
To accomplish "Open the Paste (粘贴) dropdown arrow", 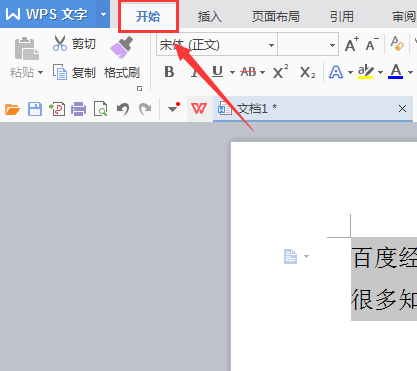I will 41,72.
